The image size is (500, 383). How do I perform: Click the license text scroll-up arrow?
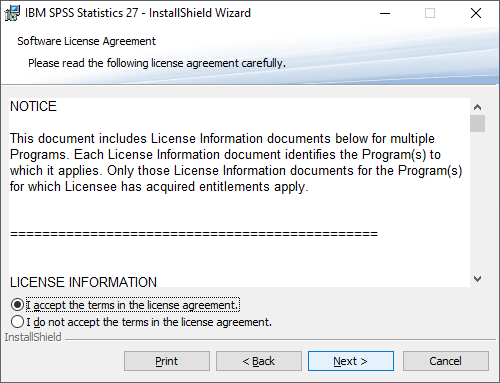(x=477, y=107)
